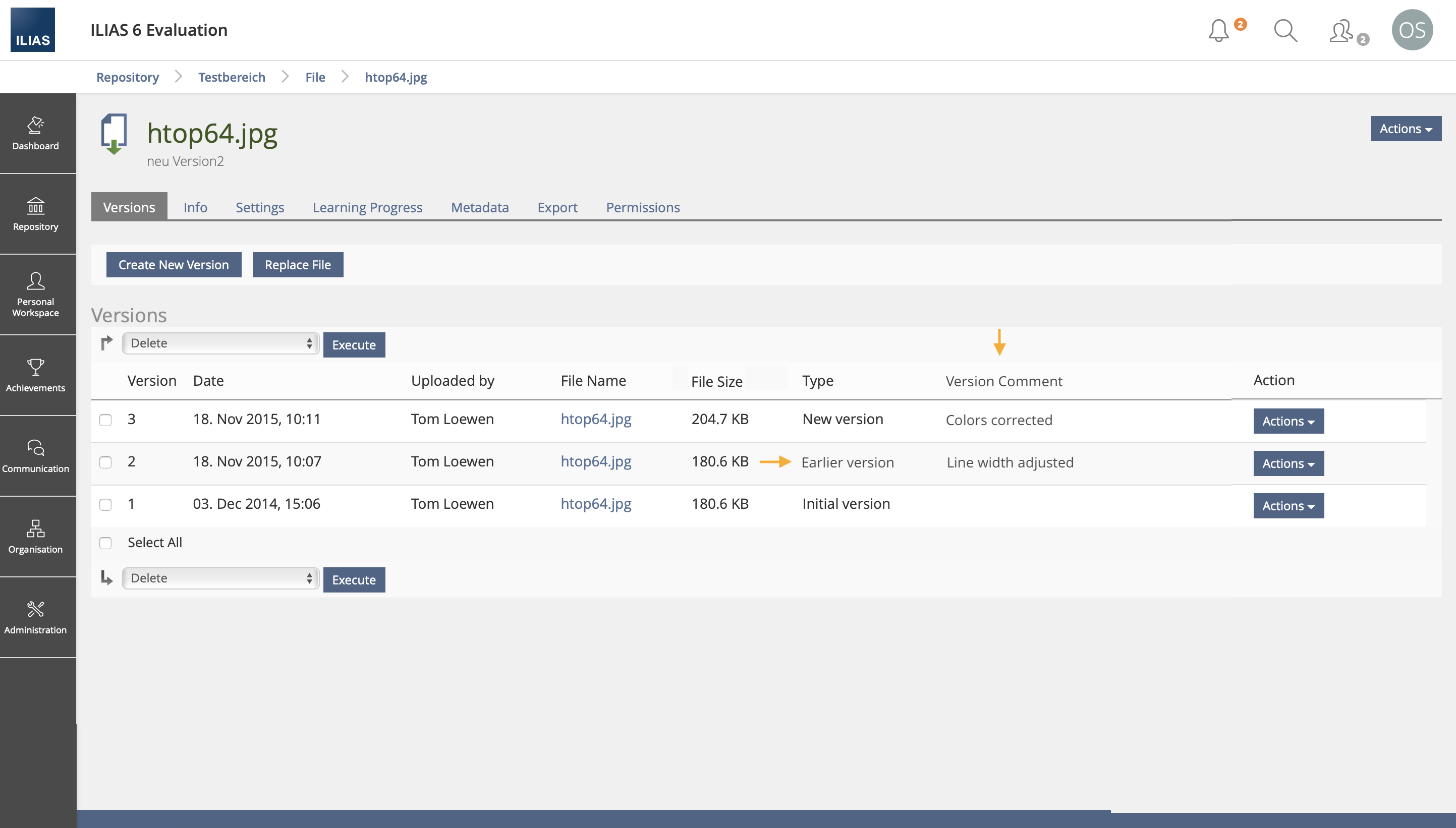This screenshot has height=828, width=1456.
Task: Open the notifications bell icon
Action: (1218, 30)
